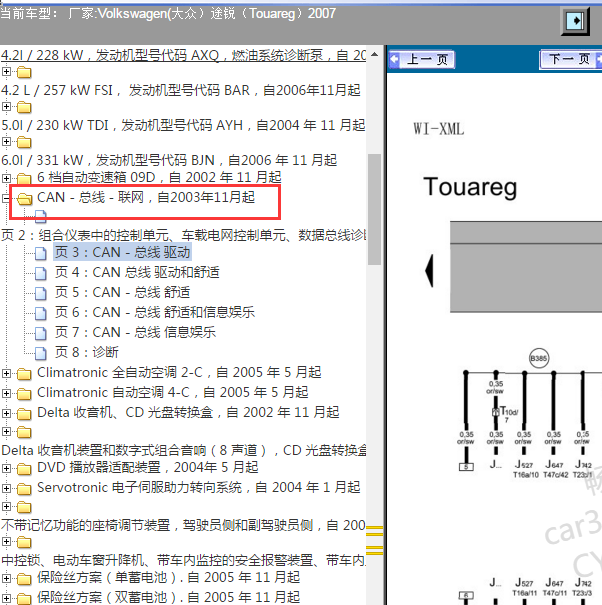The height and width of the screenshot is (605, 602).
Task: Expand 保险丝方案（双蓄电池）folder
Action: click(6, 598)
